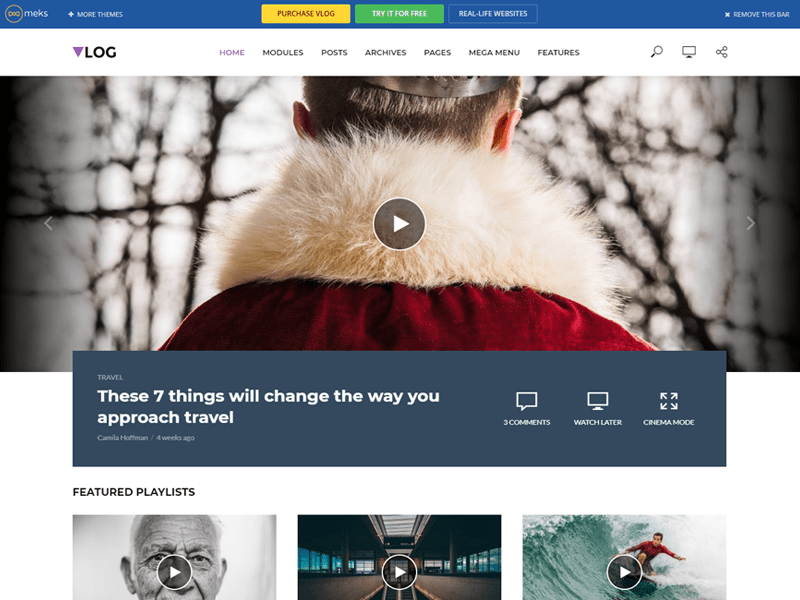The image size is (800, 600).
Task: Open the Posts menu
Action: [334, 52]
